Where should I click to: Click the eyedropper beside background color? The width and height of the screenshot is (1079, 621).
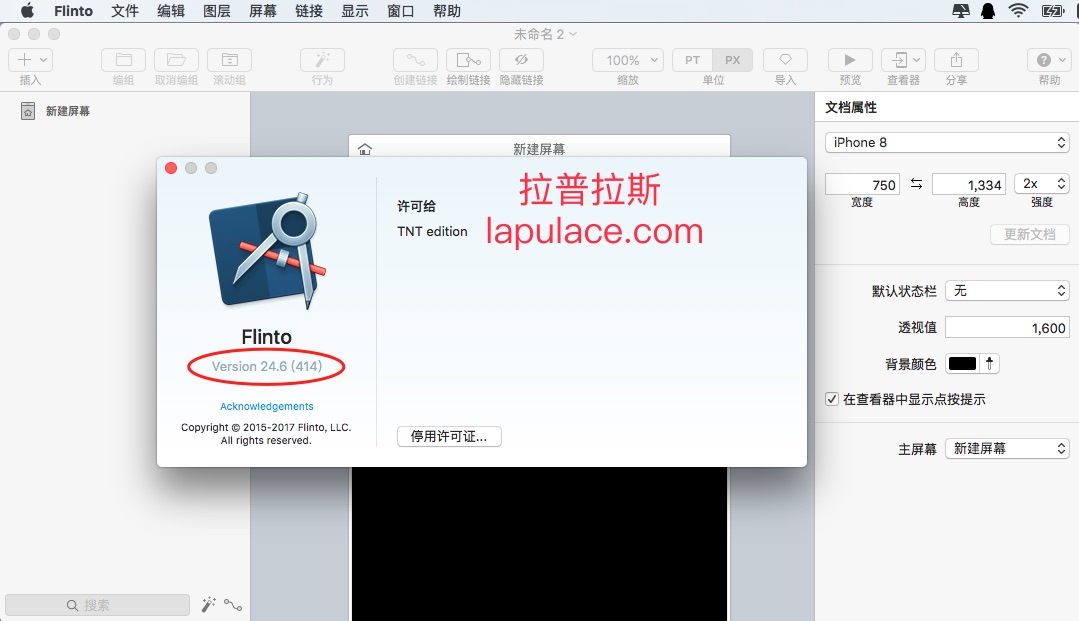(990, 364)
